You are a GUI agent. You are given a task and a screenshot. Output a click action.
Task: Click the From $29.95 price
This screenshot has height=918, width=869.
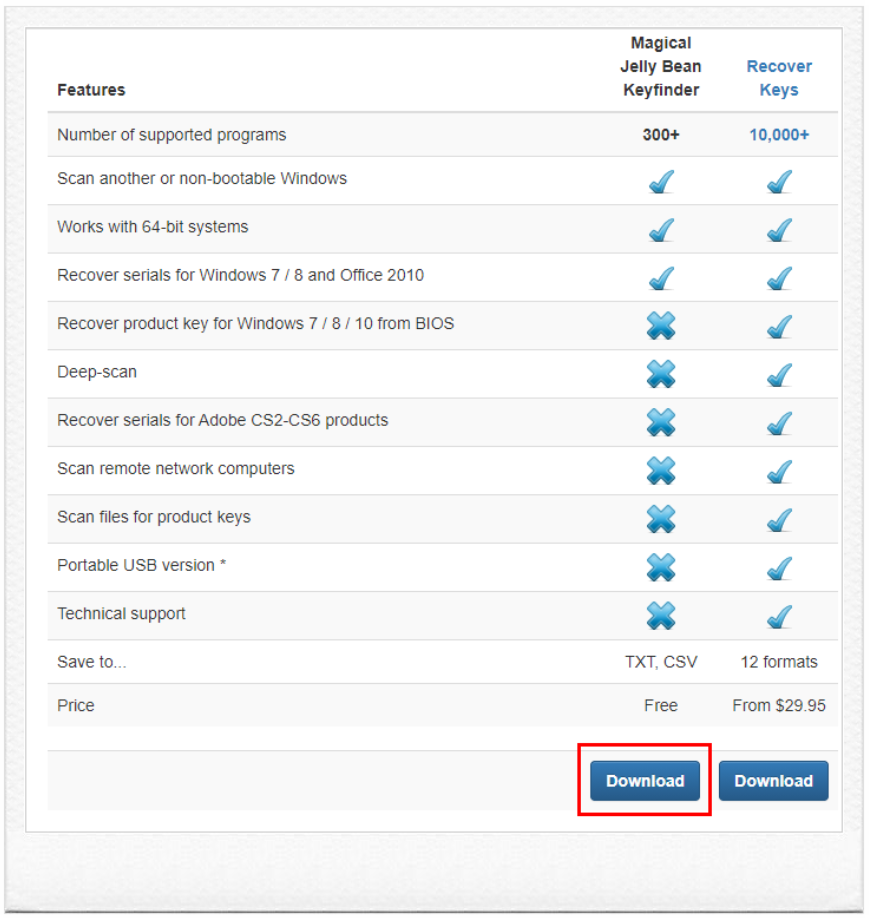click(x=779, y=705)
